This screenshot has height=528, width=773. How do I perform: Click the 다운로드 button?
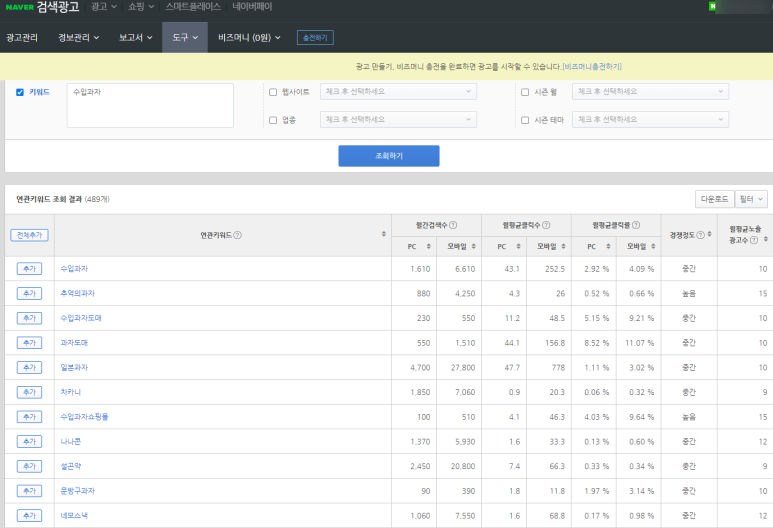coord(714,199)
